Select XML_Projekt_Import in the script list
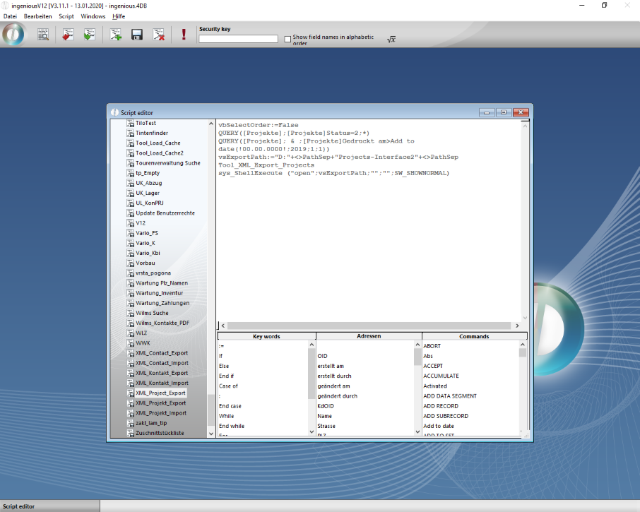This screenshot has height=512, width=640. tap(162, 413)
